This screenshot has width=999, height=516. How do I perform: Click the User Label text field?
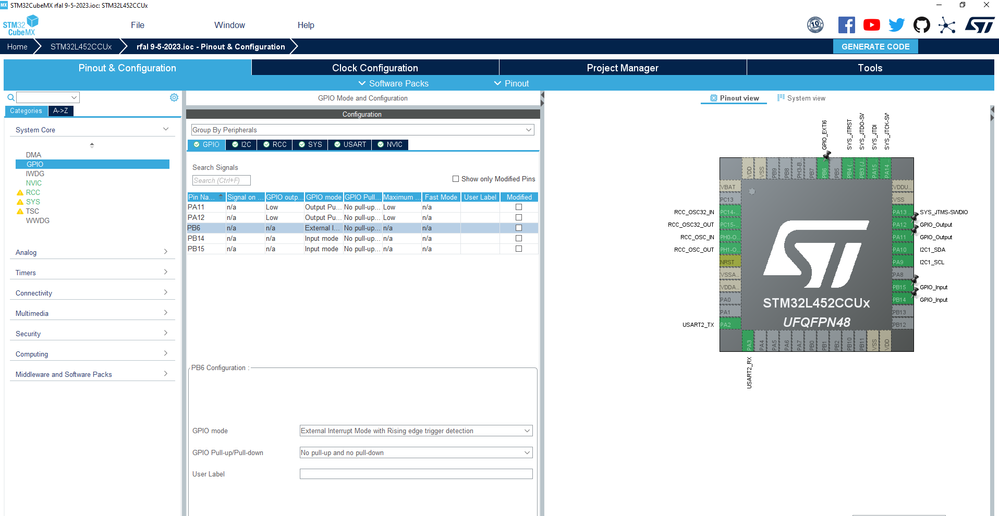point(416,474)
